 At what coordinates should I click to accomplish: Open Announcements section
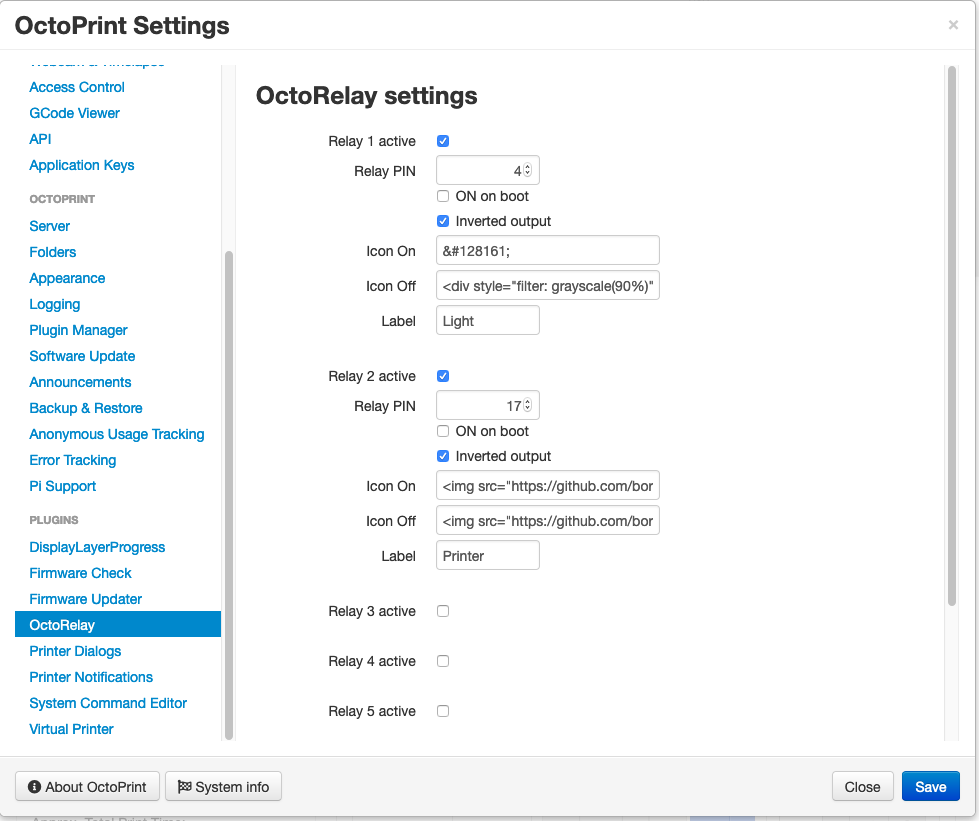pos(80,382)
